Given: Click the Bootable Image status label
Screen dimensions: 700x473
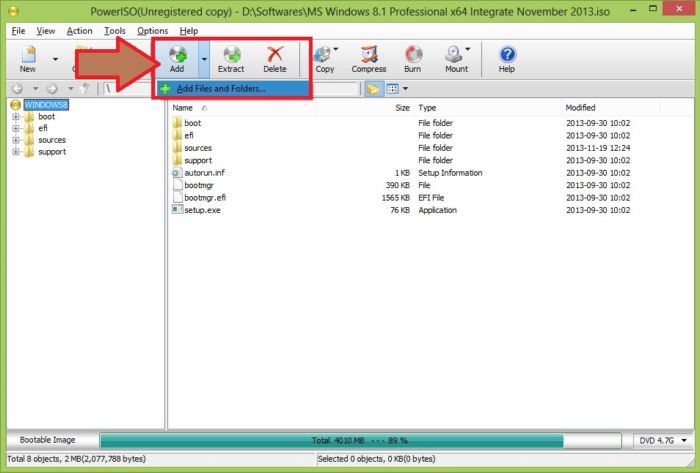Looking at the screenshot, I should (x=47, y=440).
